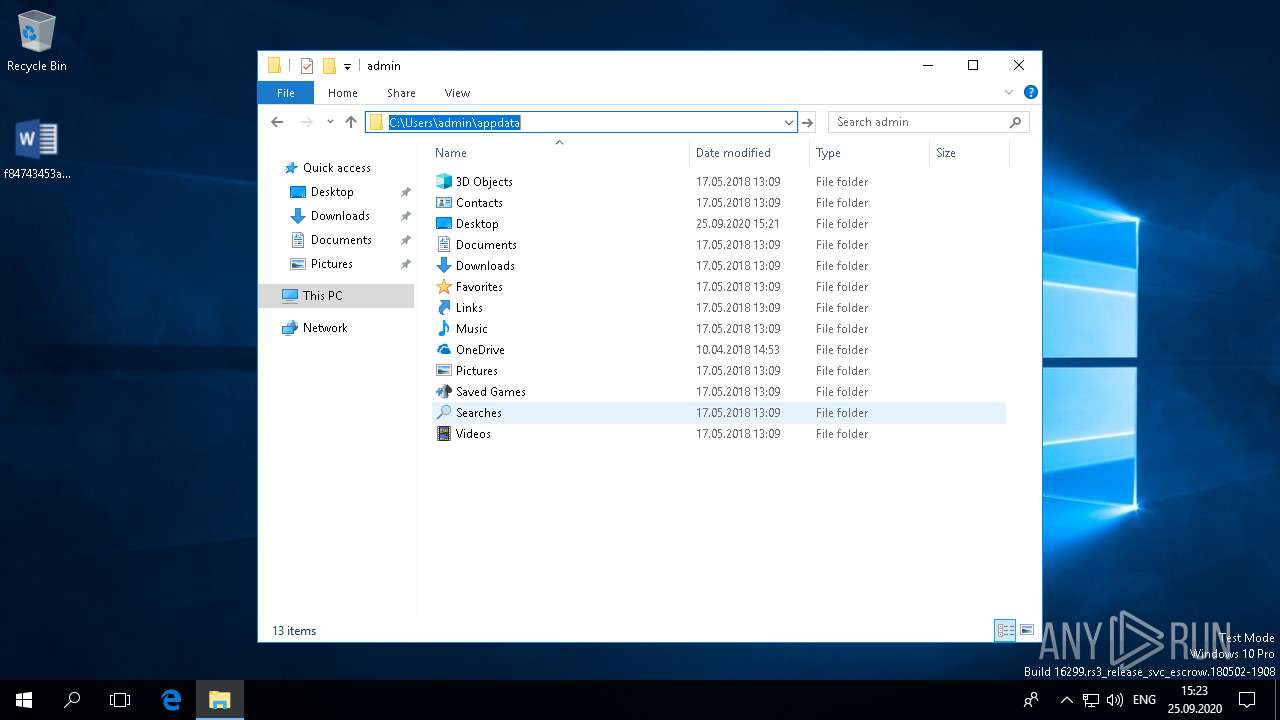The height and width of the screenshot is (720, 1280).
Task: Open the address bar history dropdown
Action: click(x=789, y=122)
